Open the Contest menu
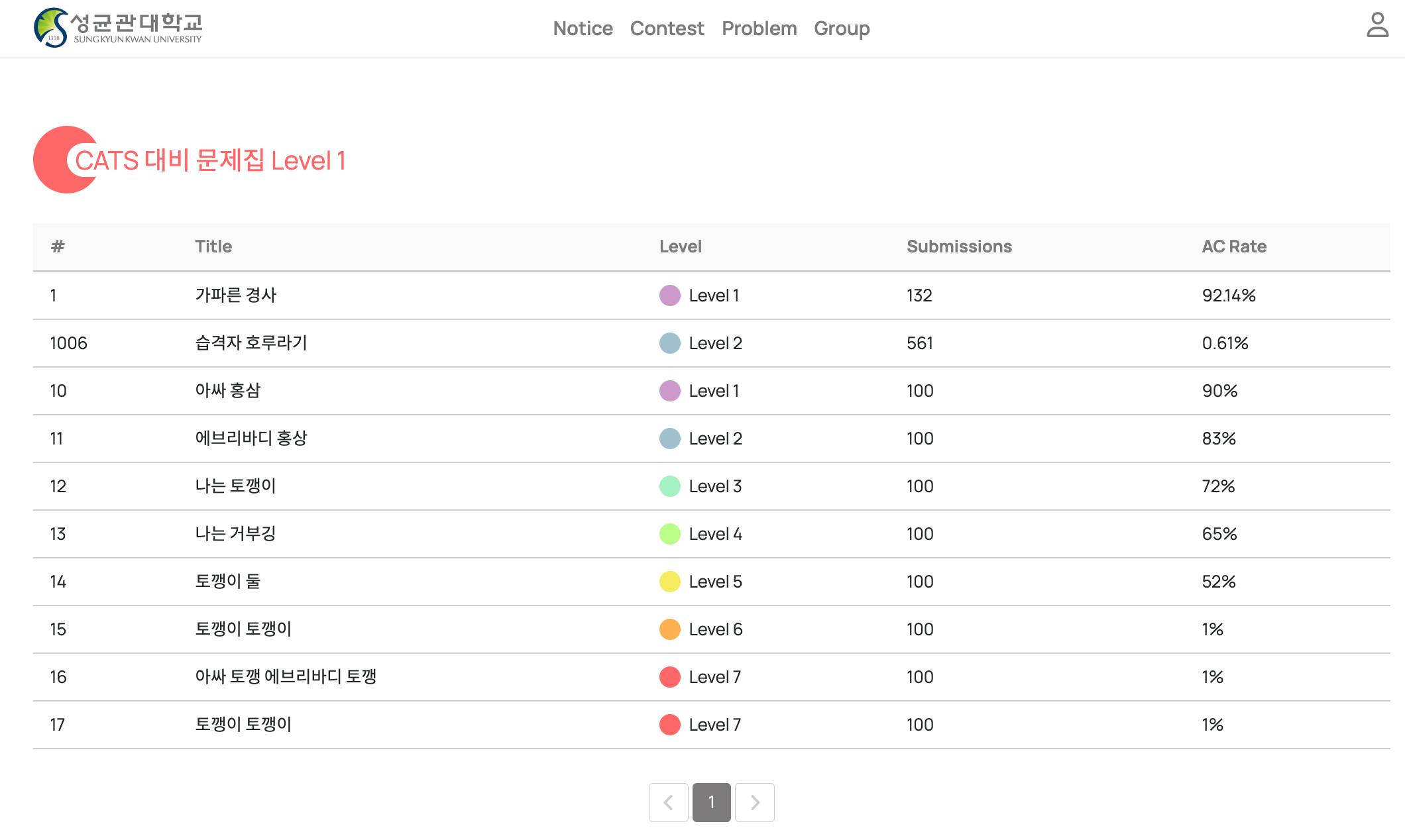 tap(667, 28)
